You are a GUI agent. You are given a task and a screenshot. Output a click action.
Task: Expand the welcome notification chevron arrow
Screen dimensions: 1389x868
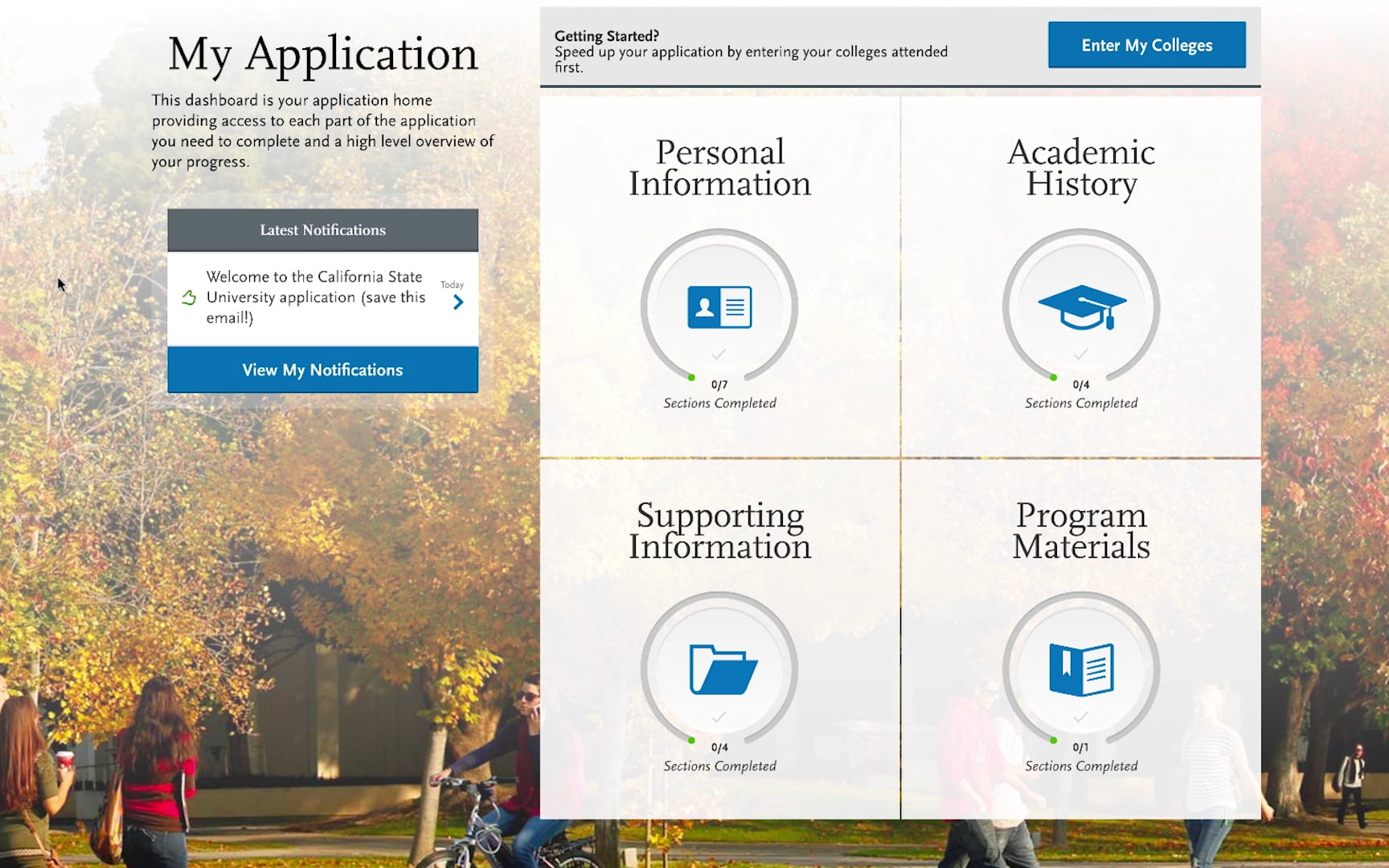click(457, 301)
